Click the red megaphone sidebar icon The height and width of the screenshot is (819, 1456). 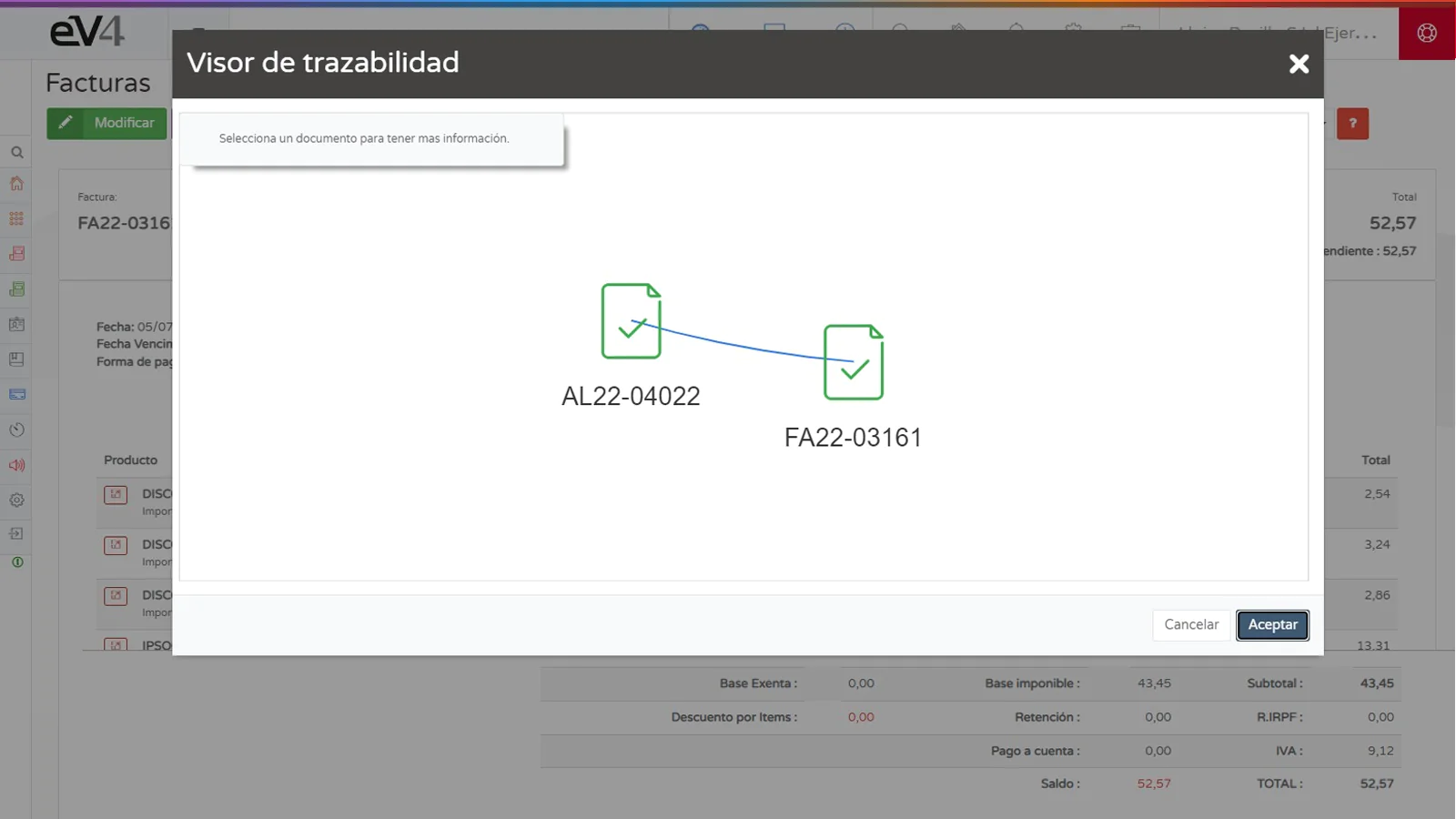click(x=16, y=465)
